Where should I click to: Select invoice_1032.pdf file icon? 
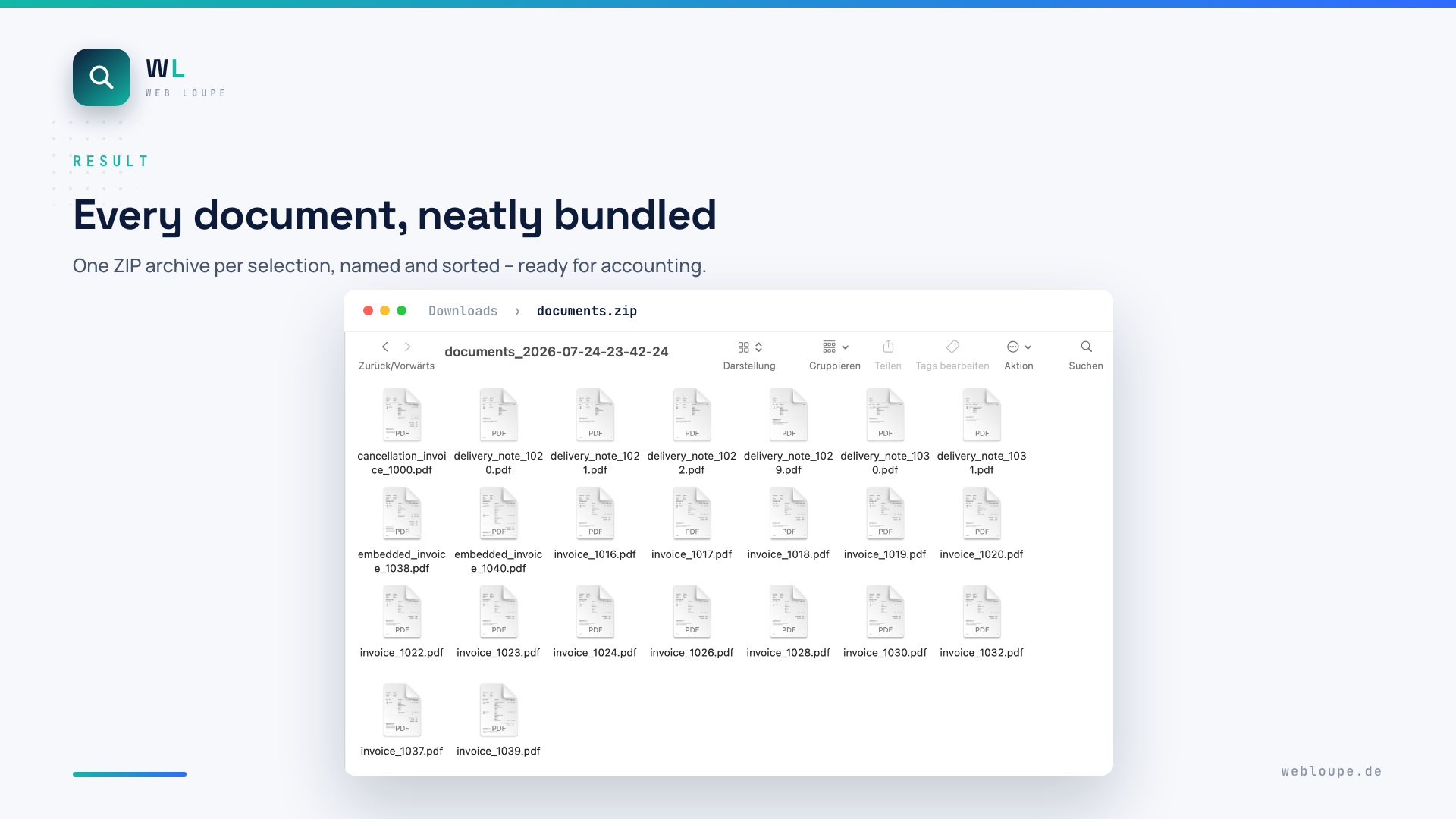click(982, 611)
